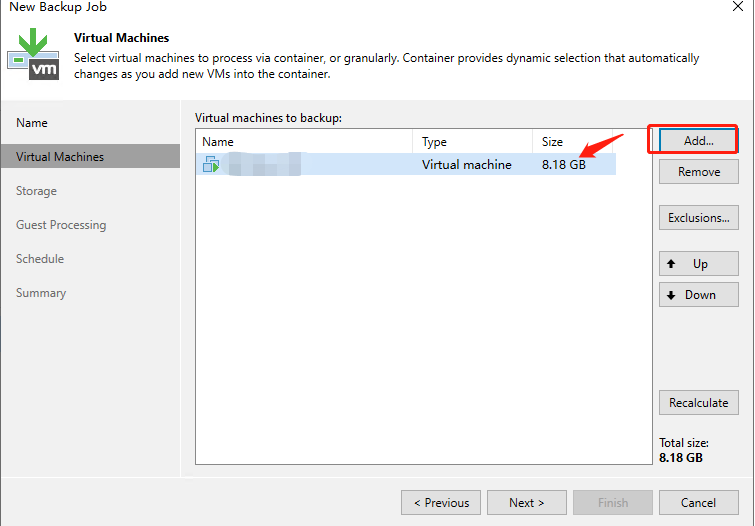
Task: Go to the Guest Processing step
Action: (x=61, y=225)
